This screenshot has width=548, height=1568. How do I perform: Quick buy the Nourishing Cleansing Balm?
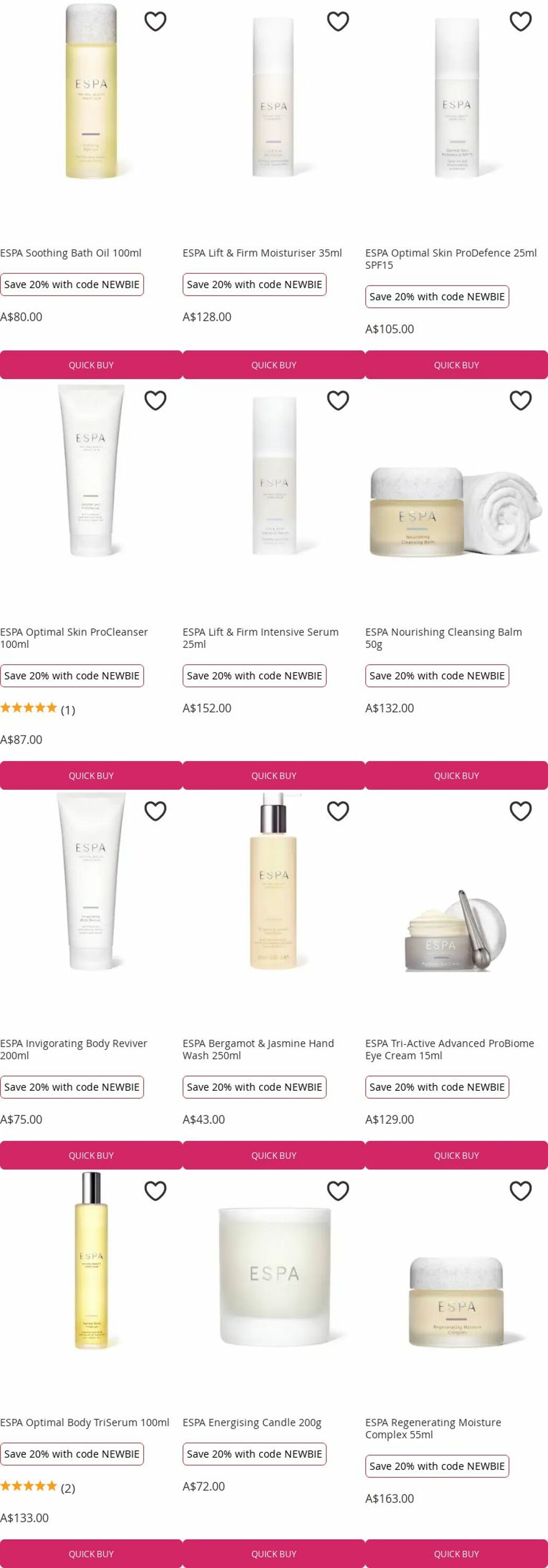pyautogui.click(x=456, y=776)
